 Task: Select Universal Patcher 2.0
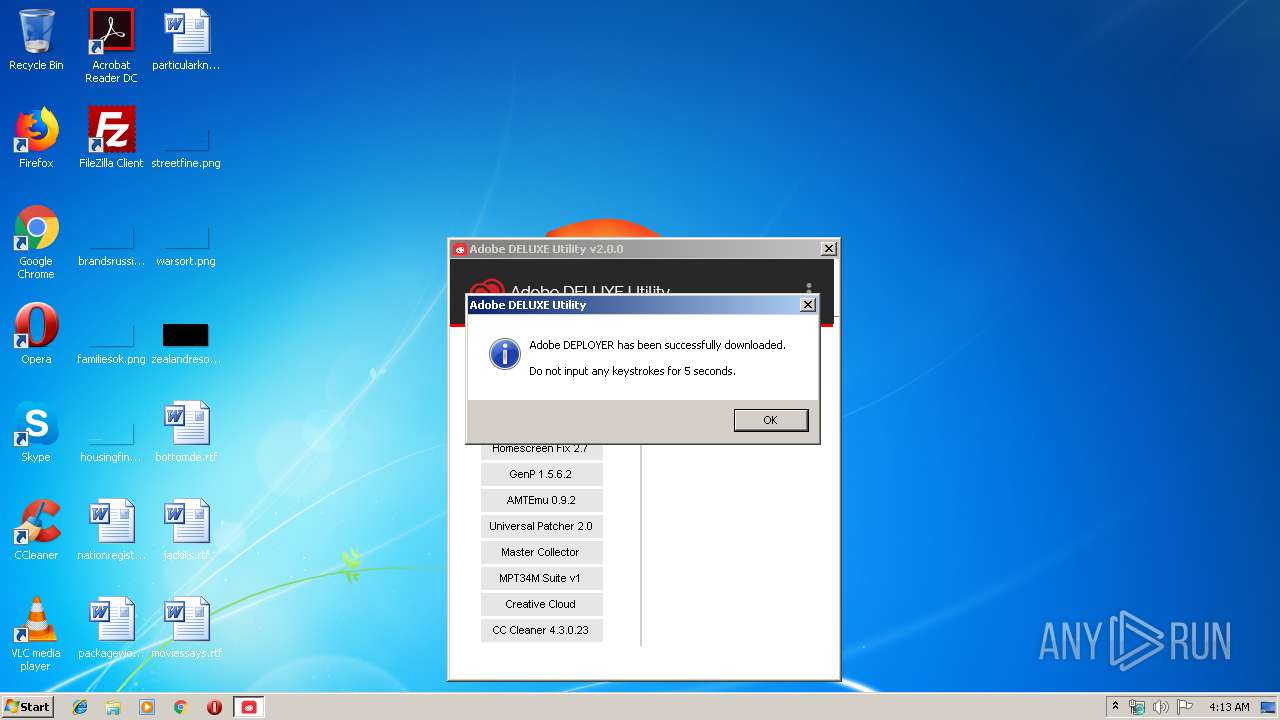(541, 526)
